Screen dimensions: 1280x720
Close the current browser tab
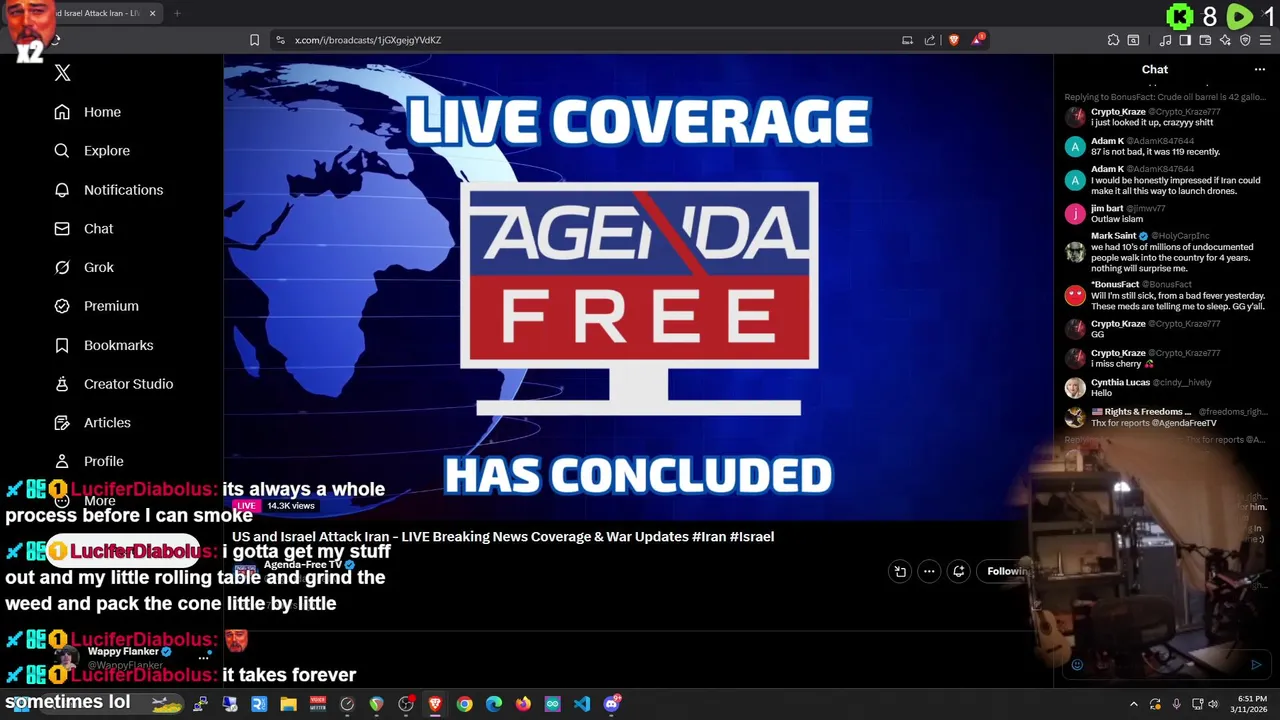[x=152, y=13]
